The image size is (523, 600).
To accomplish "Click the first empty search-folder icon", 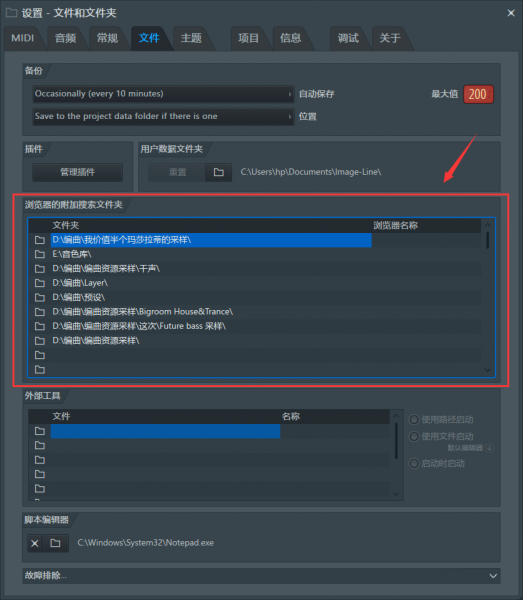I will [x=40, y=355].
